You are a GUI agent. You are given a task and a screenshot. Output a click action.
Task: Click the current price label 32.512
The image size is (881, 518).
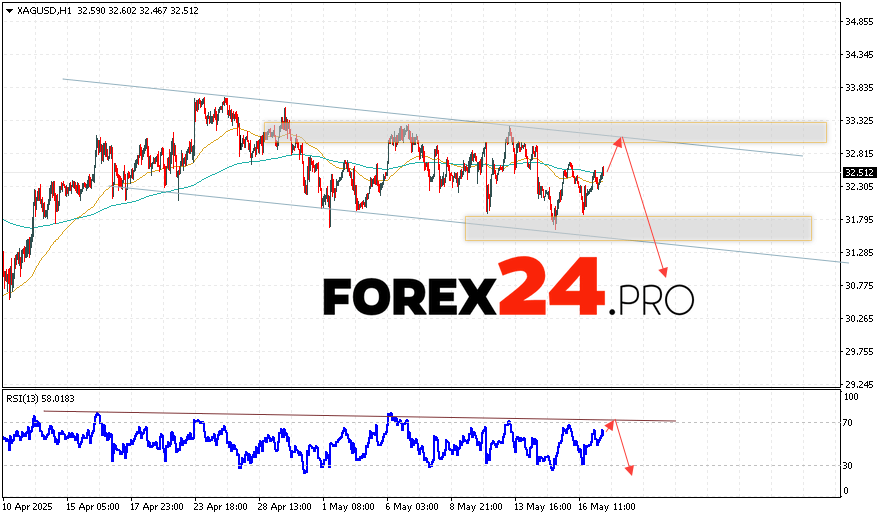click(856, 171)
